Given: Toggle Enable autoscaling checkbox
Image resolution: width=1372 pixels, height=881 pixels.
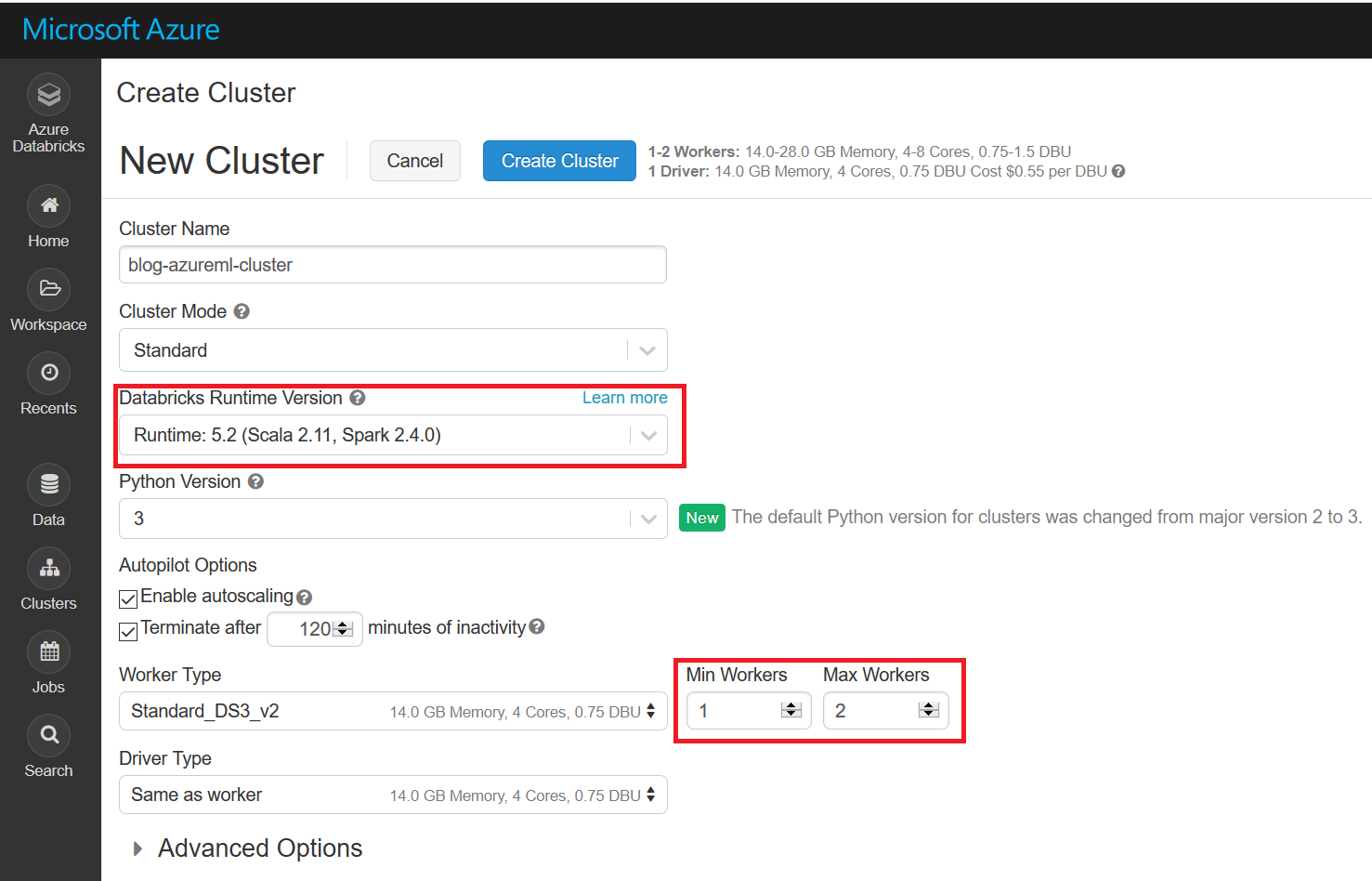Looking at the screenshot, I should pyautogui.click(x=128, y=599).
